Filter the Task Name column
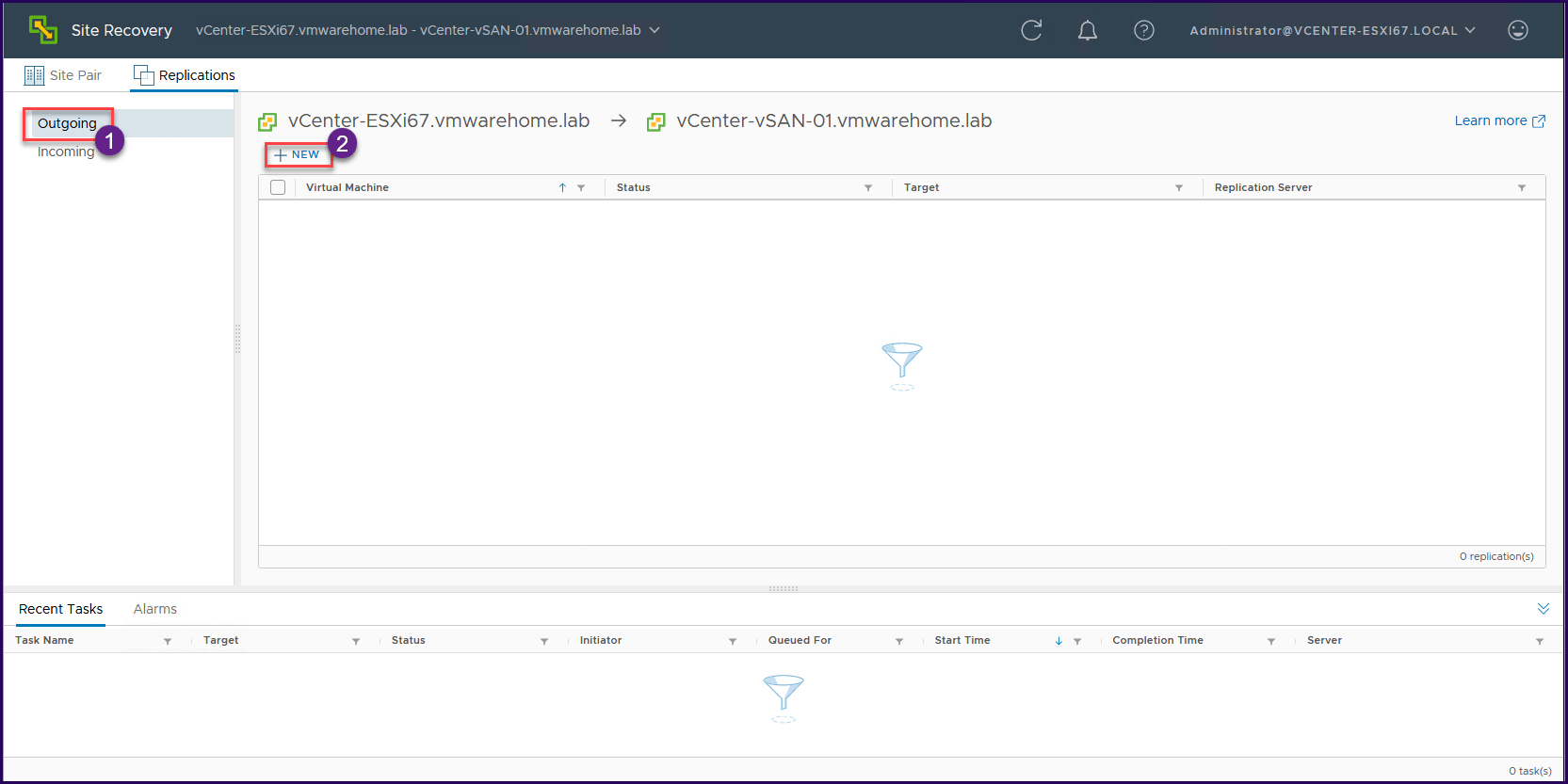Image resolution: width=1568 pixels, height=784 pixels. pyautogui.click(x=168, y=641)
